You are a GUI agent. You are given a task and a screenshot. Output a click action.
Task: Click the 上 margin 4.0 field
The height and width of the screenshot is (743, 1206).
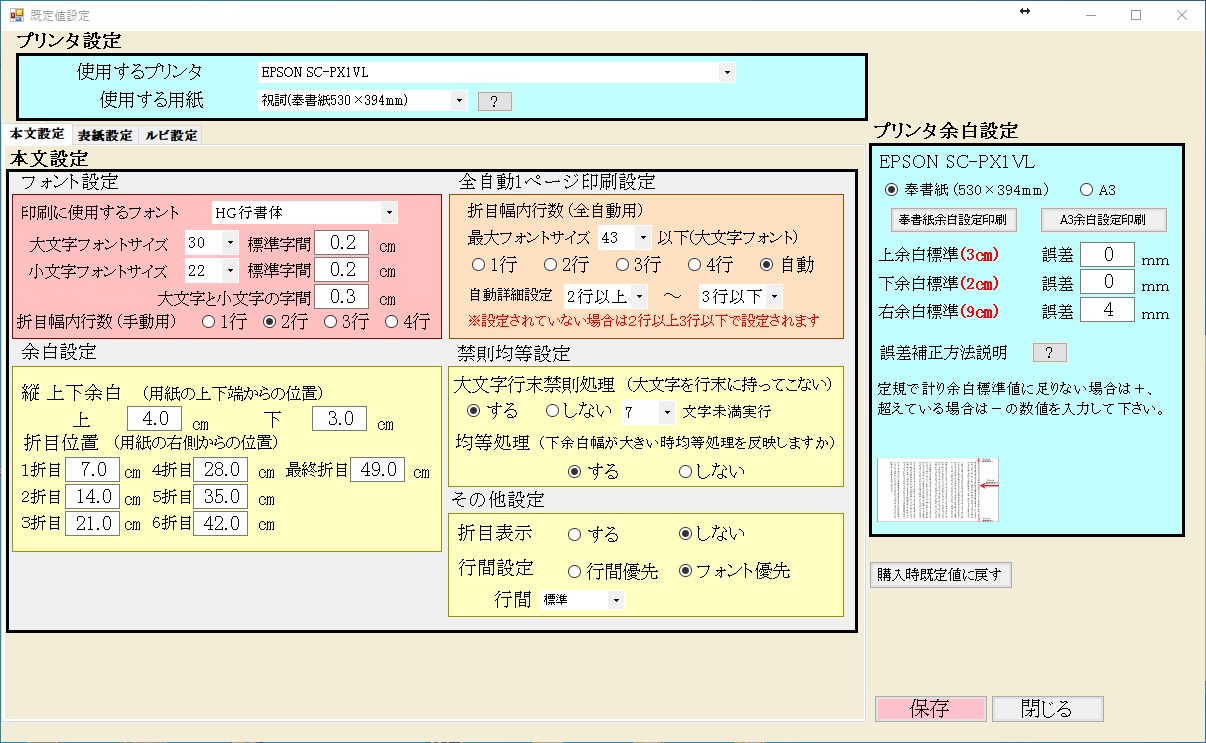tap(154, 419)
